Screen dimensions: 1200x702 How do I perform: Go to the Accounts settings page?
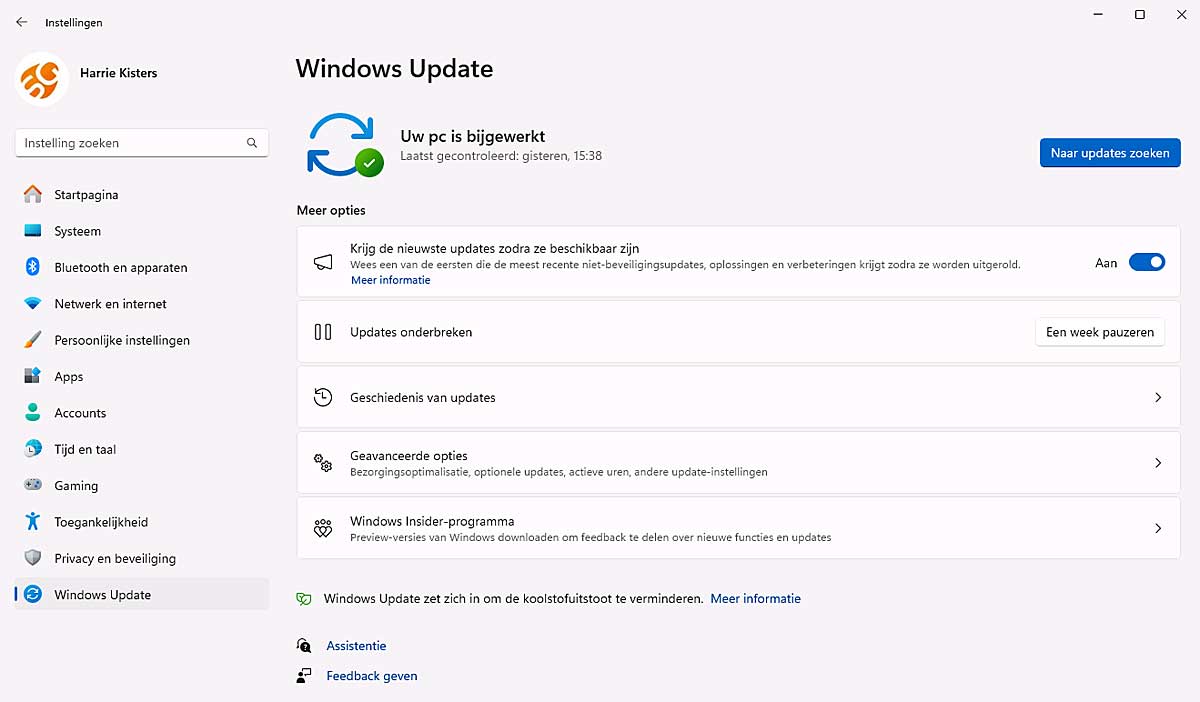coord(80,413)
